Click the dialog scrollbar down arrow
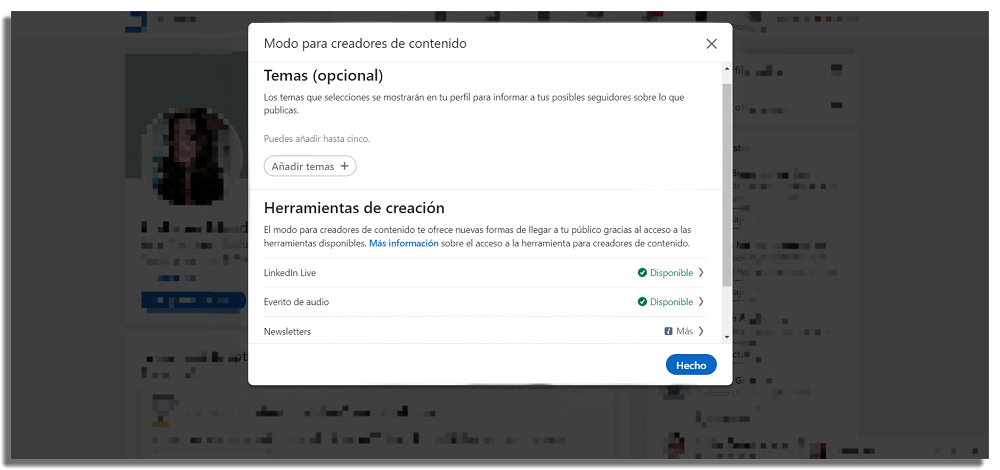The width and height of the screenshot is (1000, 470). click(x=727, y=337)
